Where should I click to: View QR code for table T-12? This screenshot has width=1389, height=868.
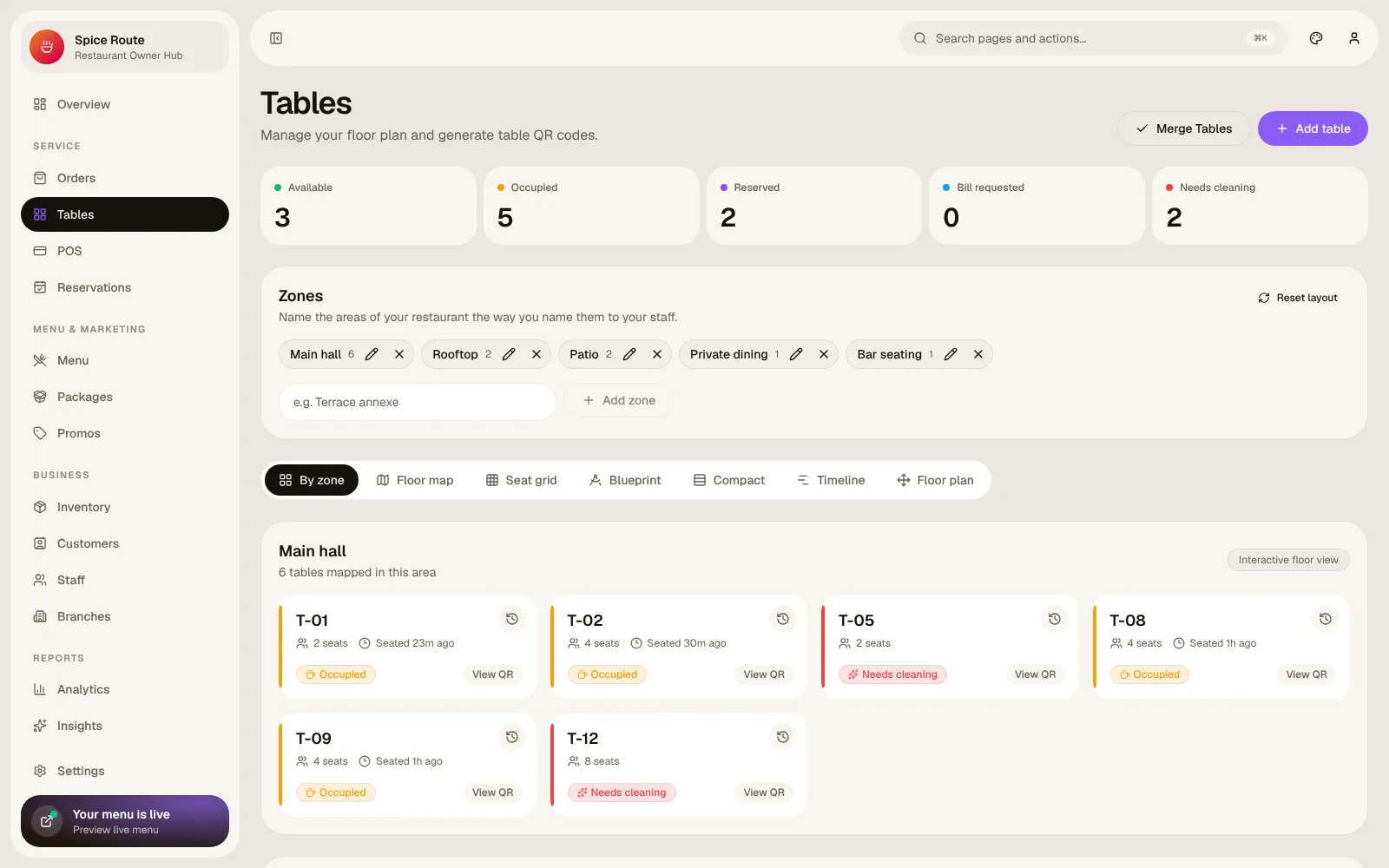(x=764, y=792)
